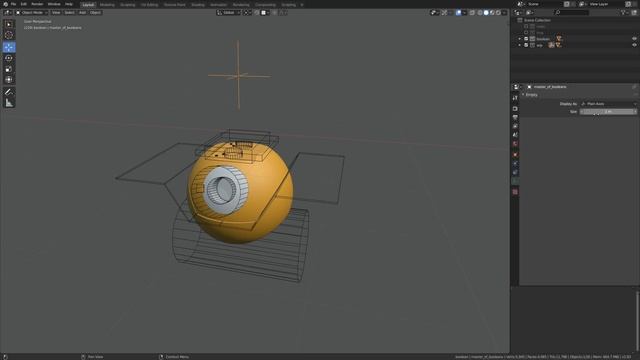Hide the boolean collection with eye icon
Screen dimensions: 640x360
[634, 39]
